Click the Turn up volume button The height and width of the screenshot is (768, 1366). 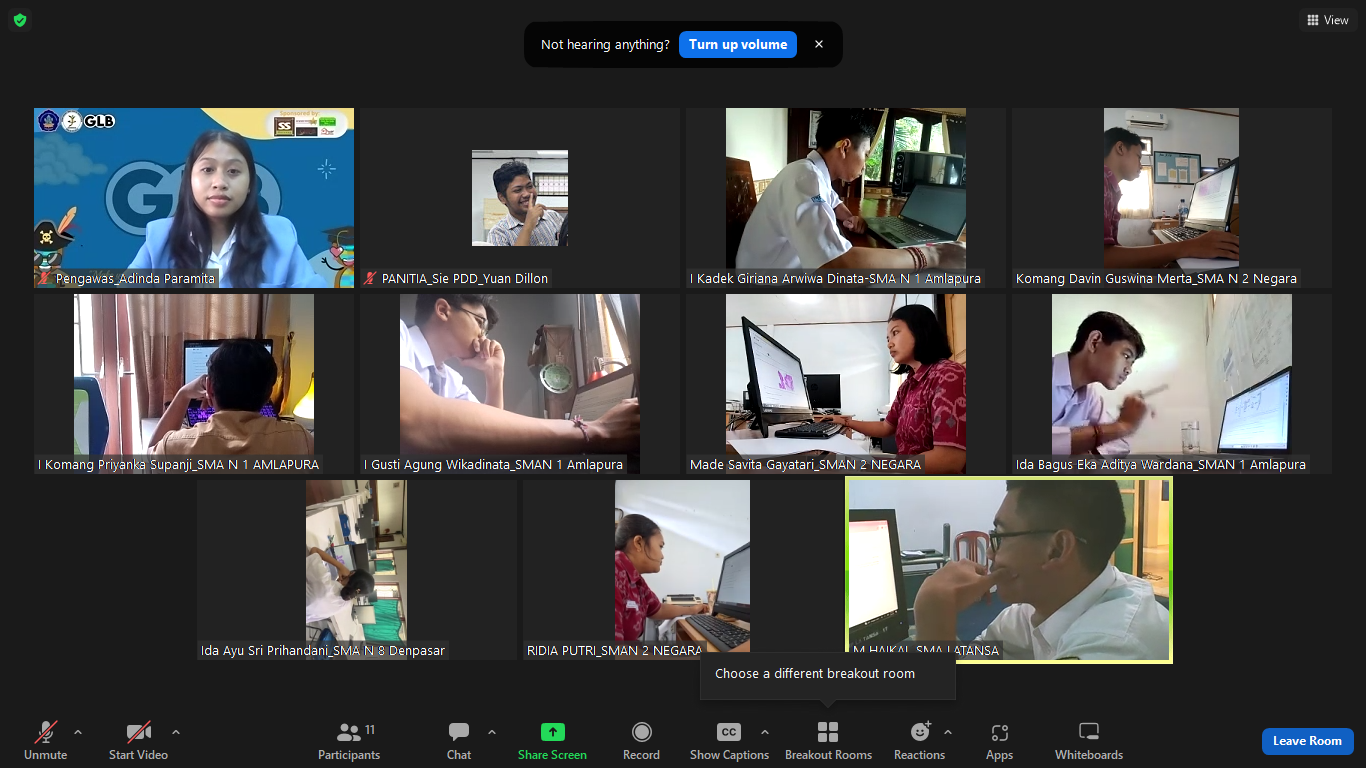click(738, 45)
